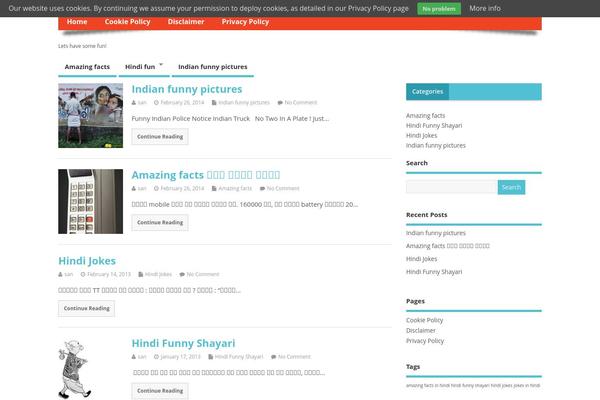Click author icon under Amazing facts post
This screenshot has width=600, height=400.
point(134,188)
